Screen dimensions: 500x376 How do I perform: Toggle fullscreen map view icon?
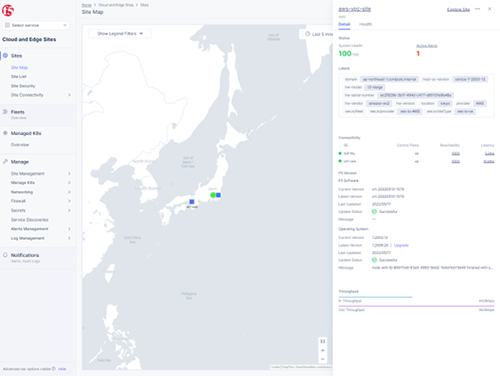click(323, 341)
